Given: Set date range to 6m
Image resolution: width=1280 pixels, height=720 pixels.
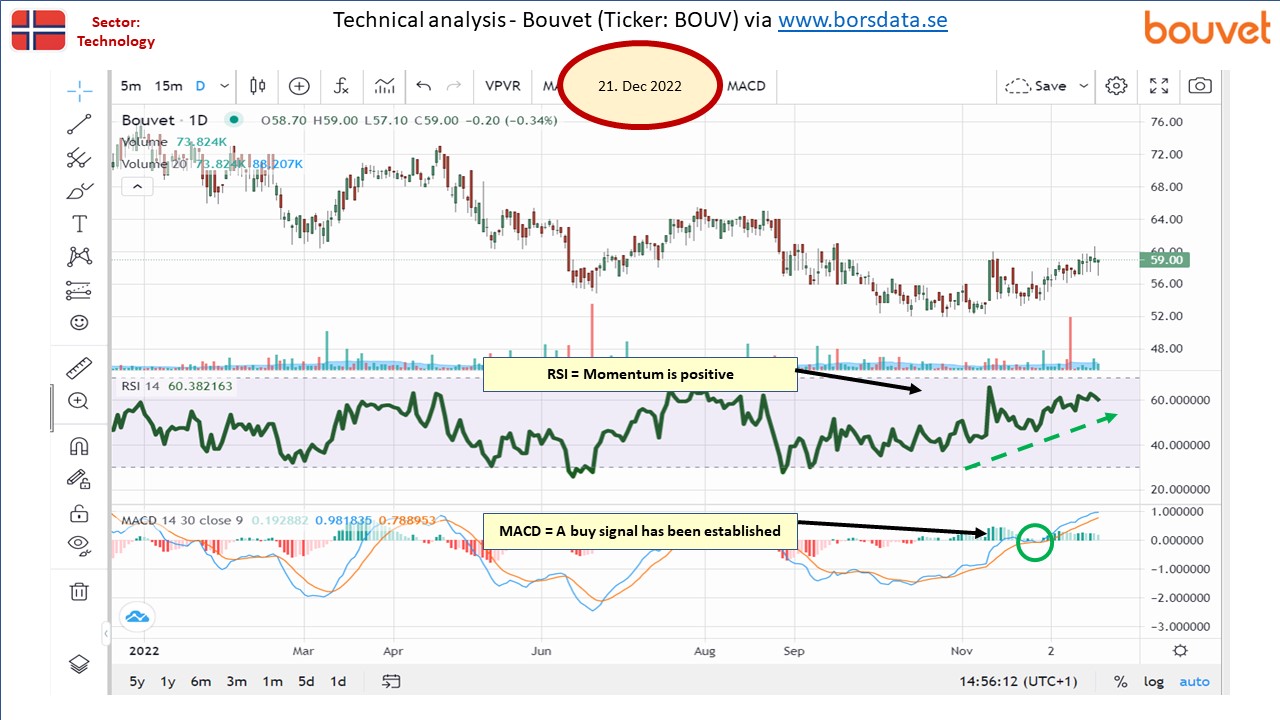Looking at the screenshot, I should coord(201,681).
